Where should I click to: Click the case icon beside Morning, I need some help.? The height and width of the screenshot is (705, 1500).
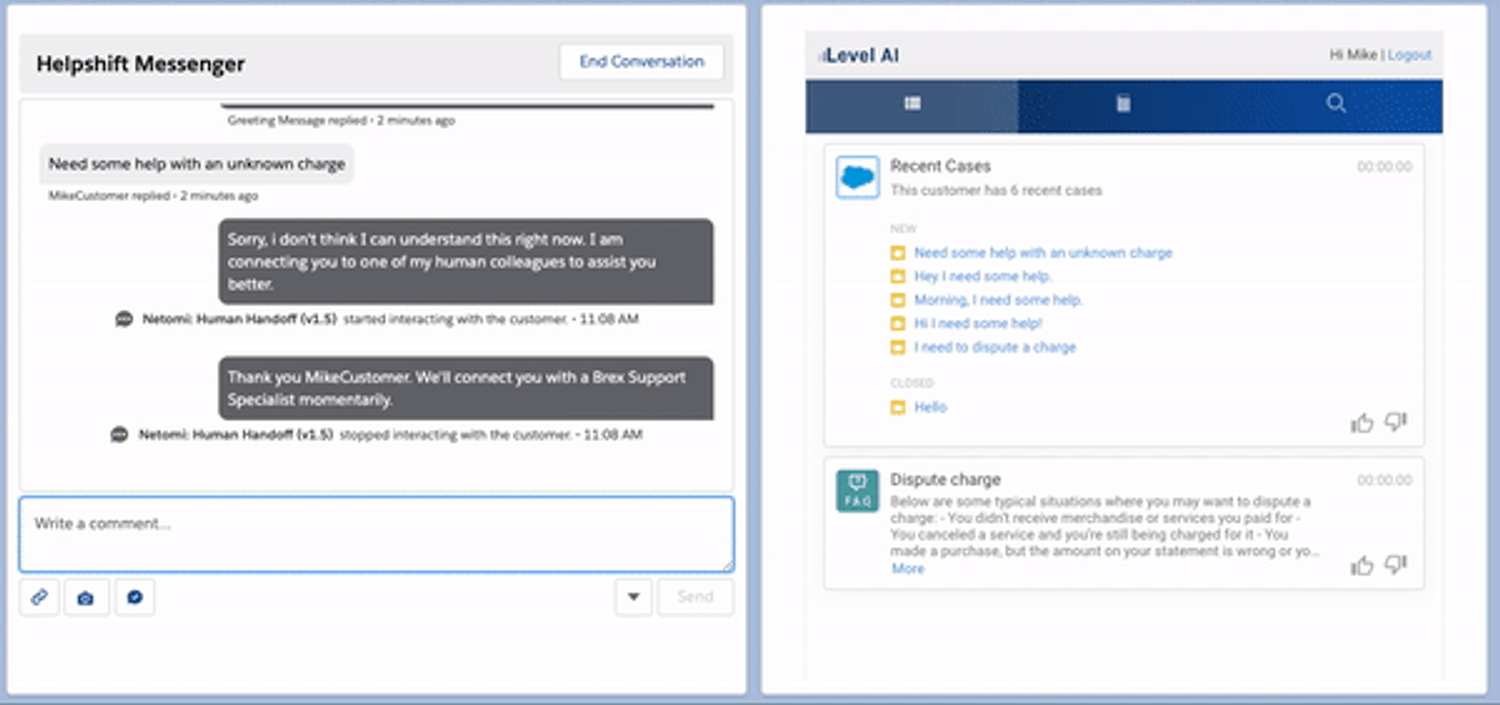click(x=897, y=300)
